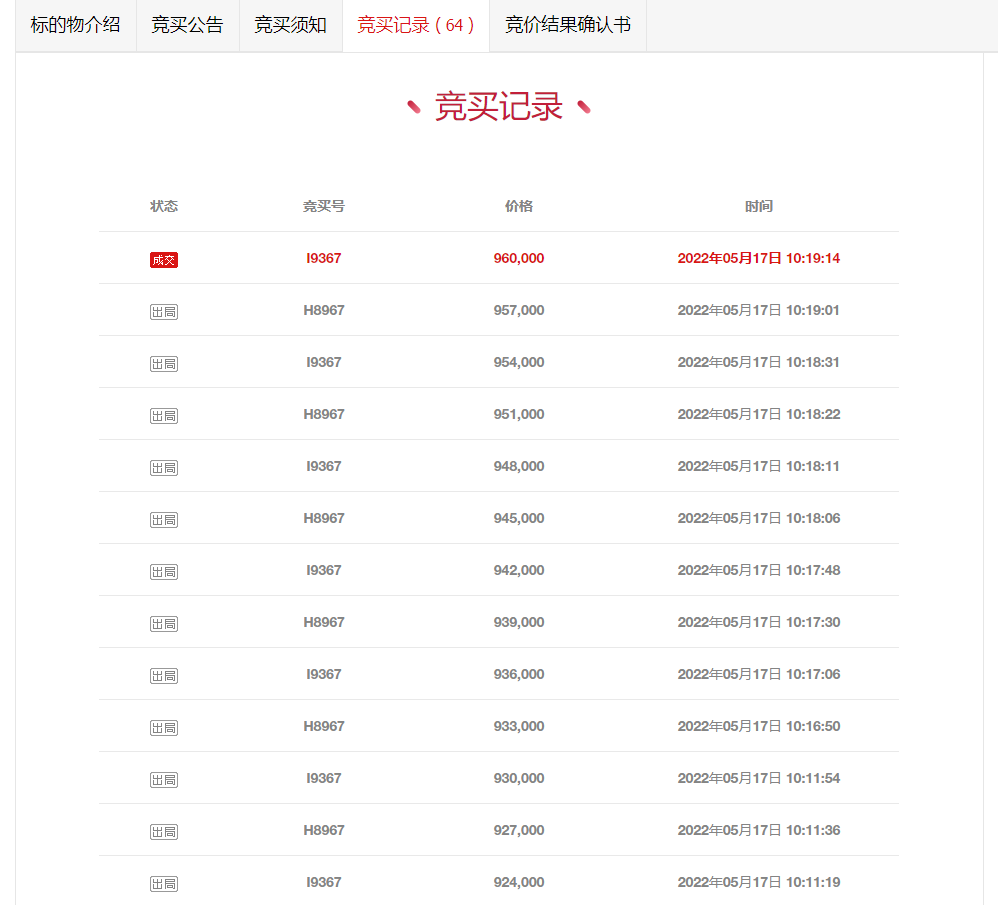Select timestamp 2022年05月17日 10:18:31

pos(759,362)
